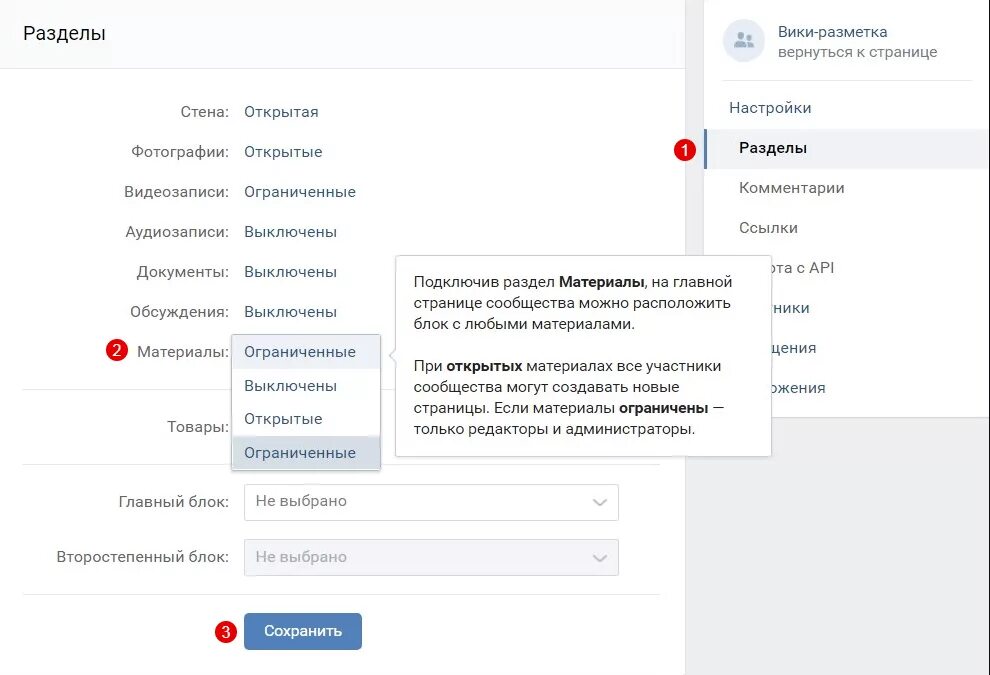
Task: Open the Вики-разметка community title link
Action: [832, 32]
